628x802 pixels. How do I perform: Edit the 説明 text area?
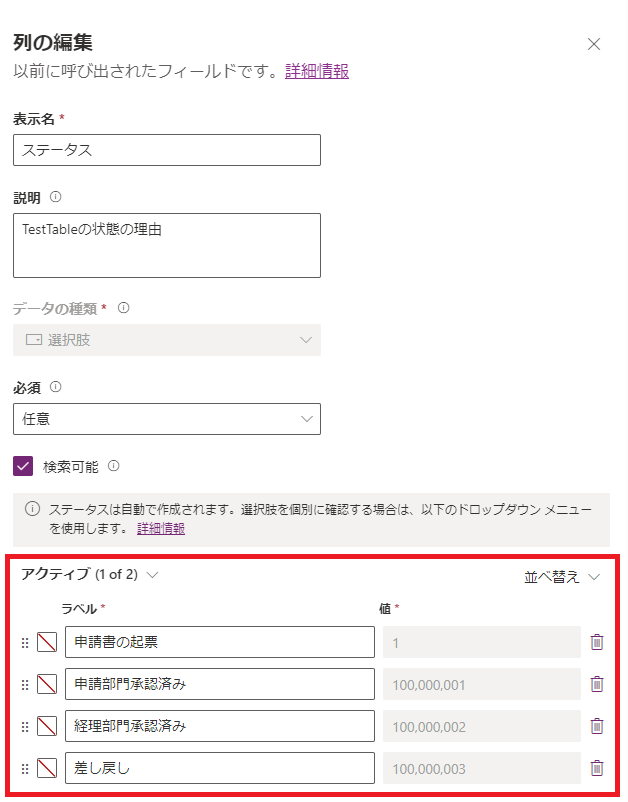[167, 246]
